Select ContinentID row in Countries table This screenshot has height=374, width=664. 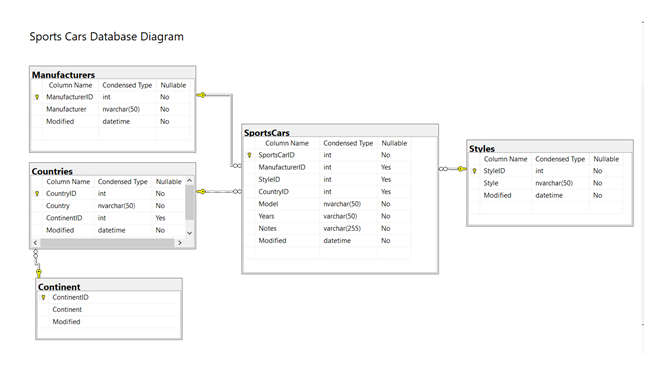(x=108, y=218)
